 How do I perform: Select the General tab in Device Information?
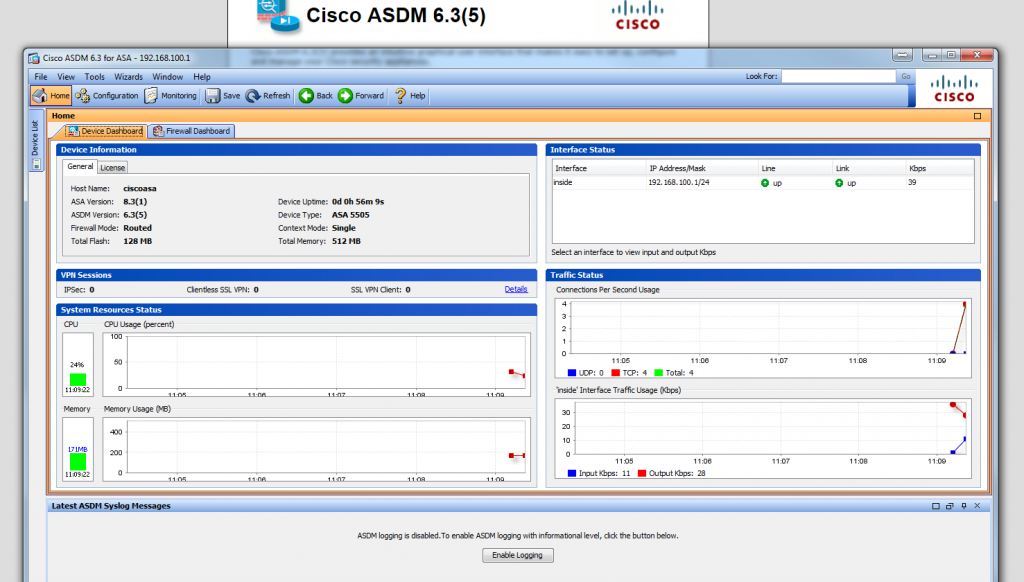click(80, 167)
